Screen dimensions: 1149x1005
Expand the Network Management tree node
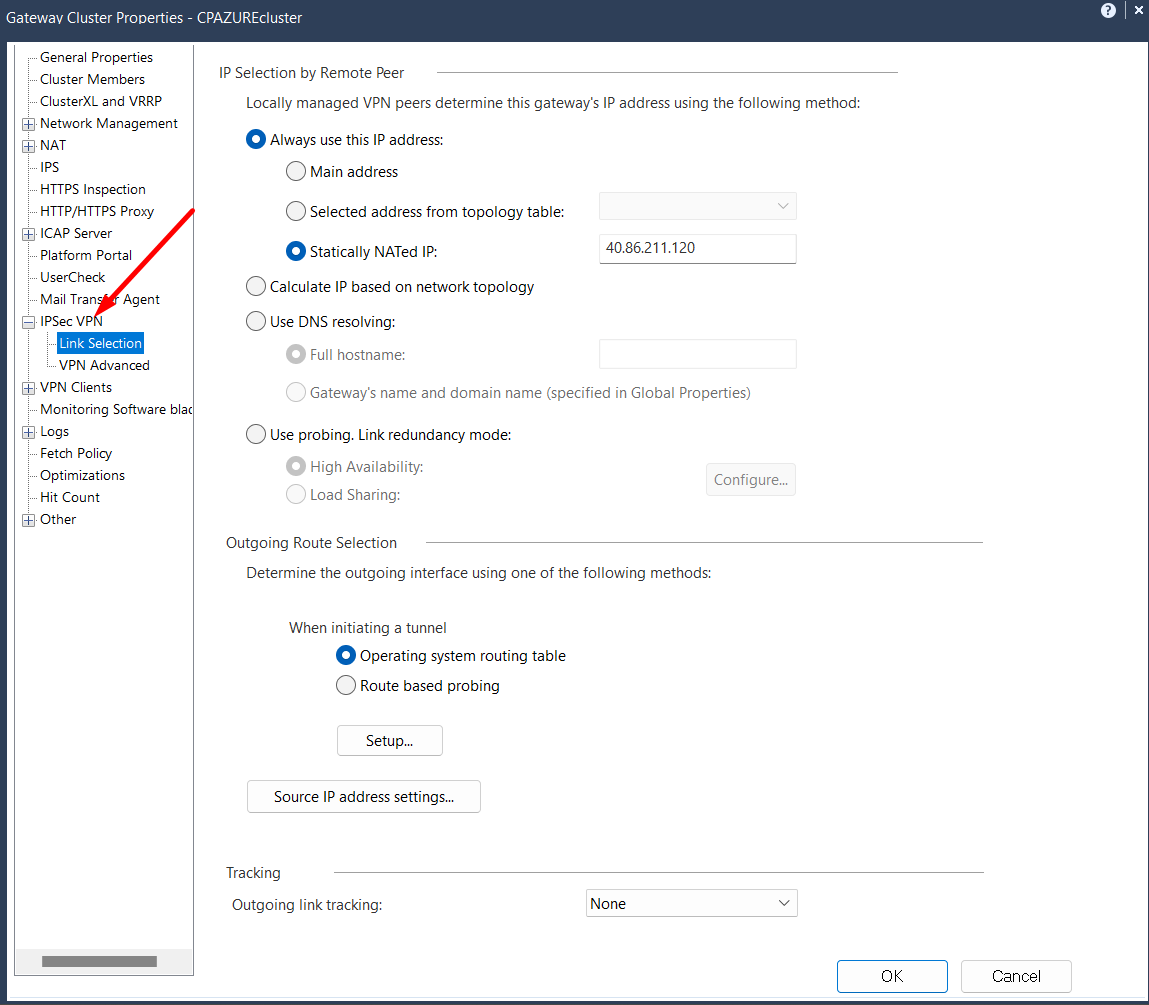(x=28, y=123)
